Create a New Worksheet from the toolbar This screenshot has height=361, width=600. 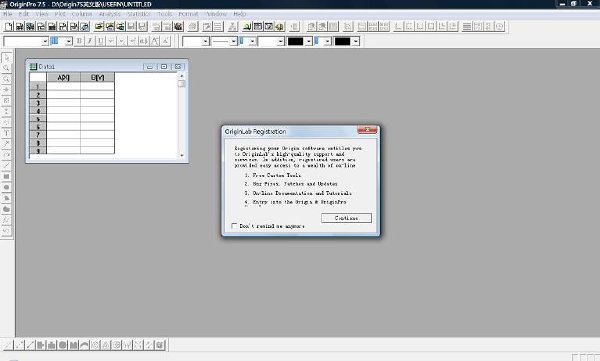pyautogui.click(x=19, y=26)
